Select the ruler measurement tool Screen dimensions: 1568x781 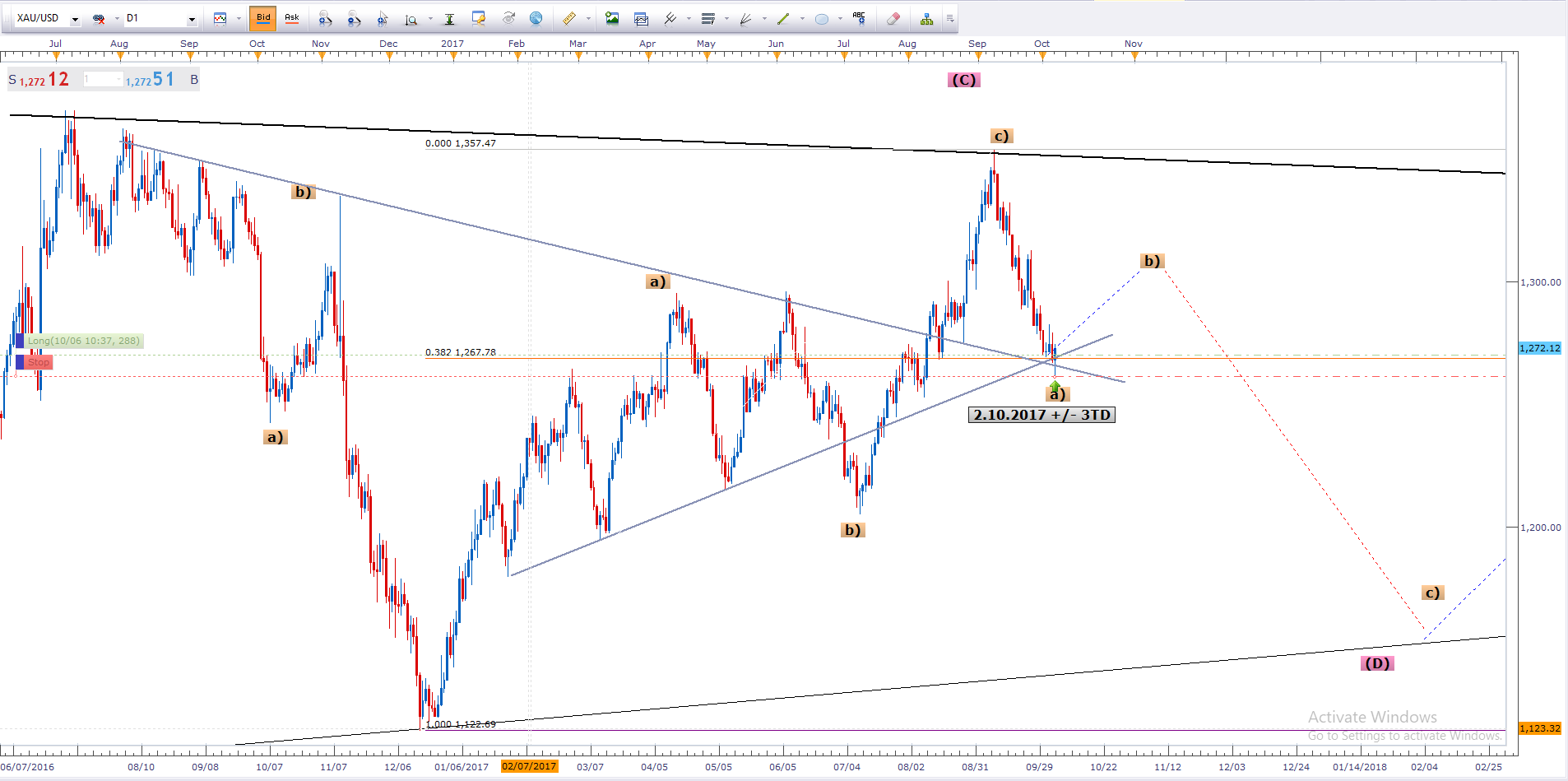[568, 18]
